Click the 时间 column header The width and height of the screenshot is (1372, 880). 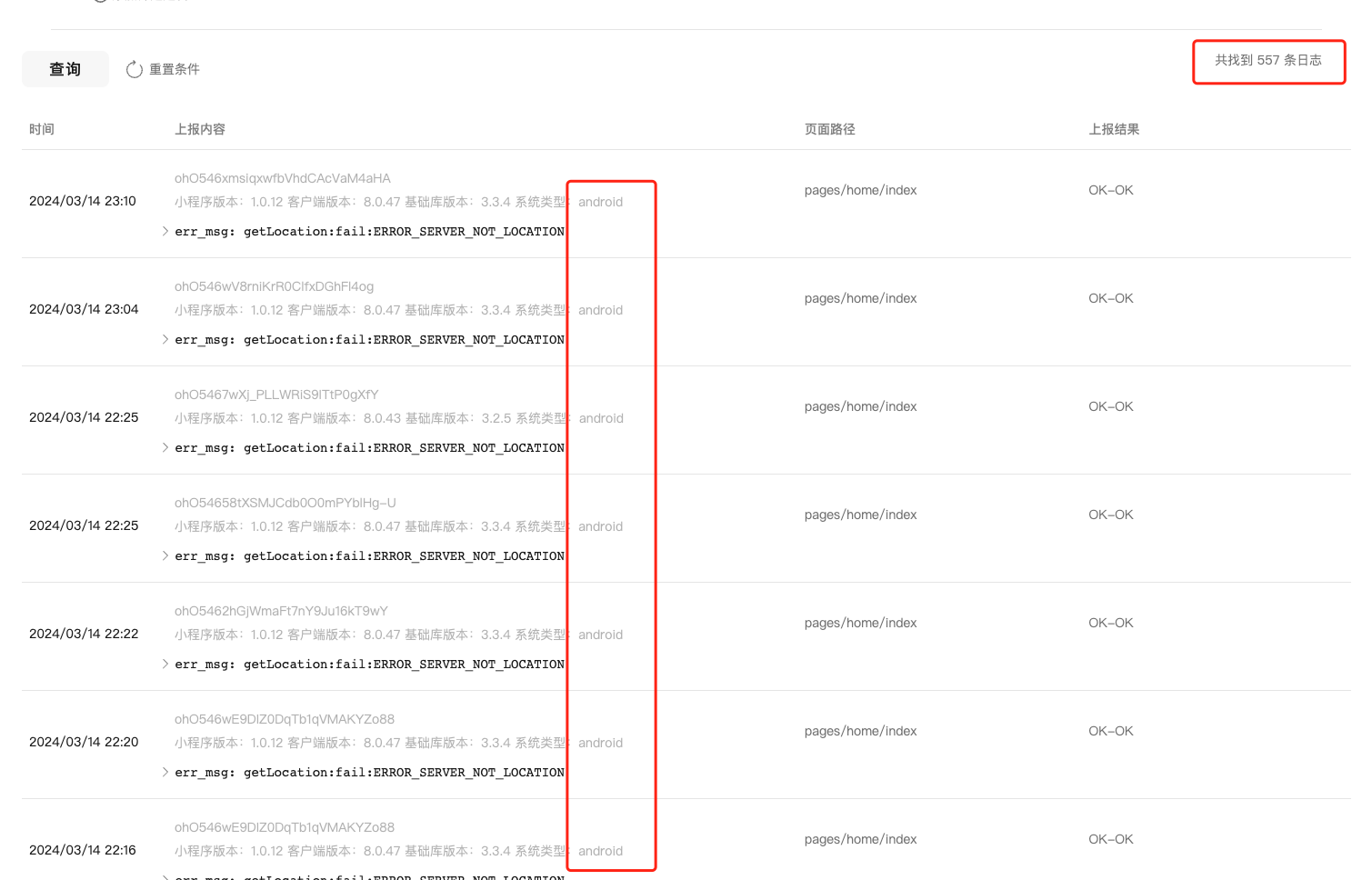point(42,129)
